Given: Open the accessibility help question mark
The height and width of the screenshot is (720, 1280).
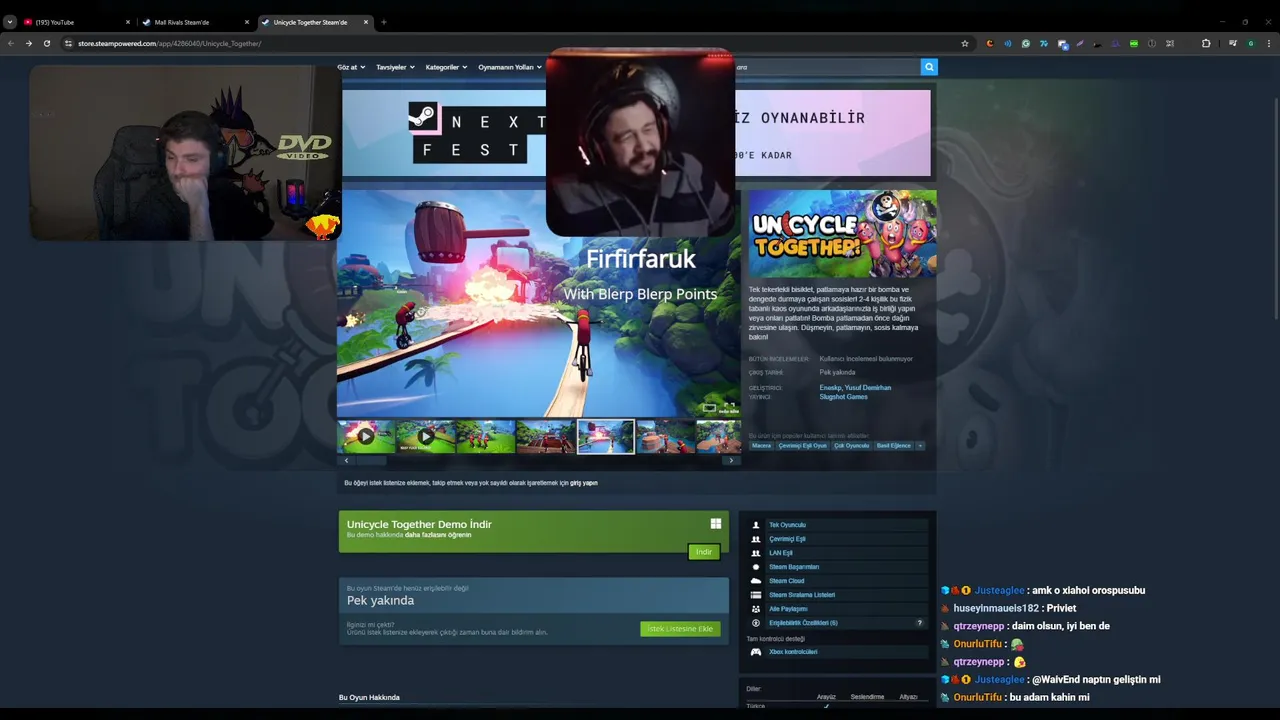Looking at the screenshot, I should (x=920, y=623).
